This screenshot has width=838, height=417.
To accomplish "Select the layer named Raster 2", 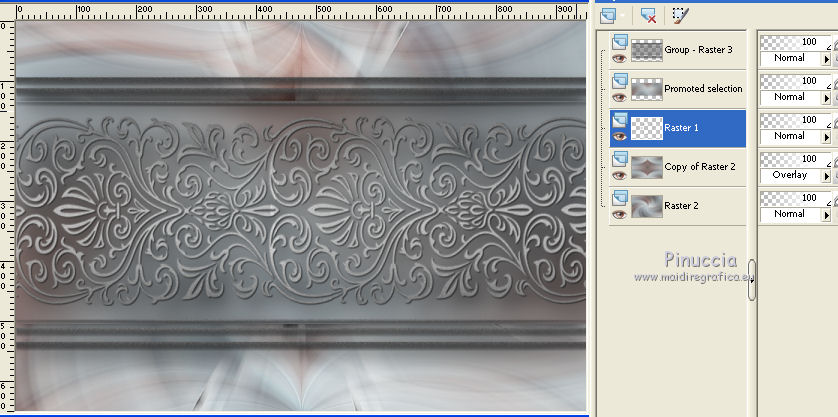I will tap(681, 206).
